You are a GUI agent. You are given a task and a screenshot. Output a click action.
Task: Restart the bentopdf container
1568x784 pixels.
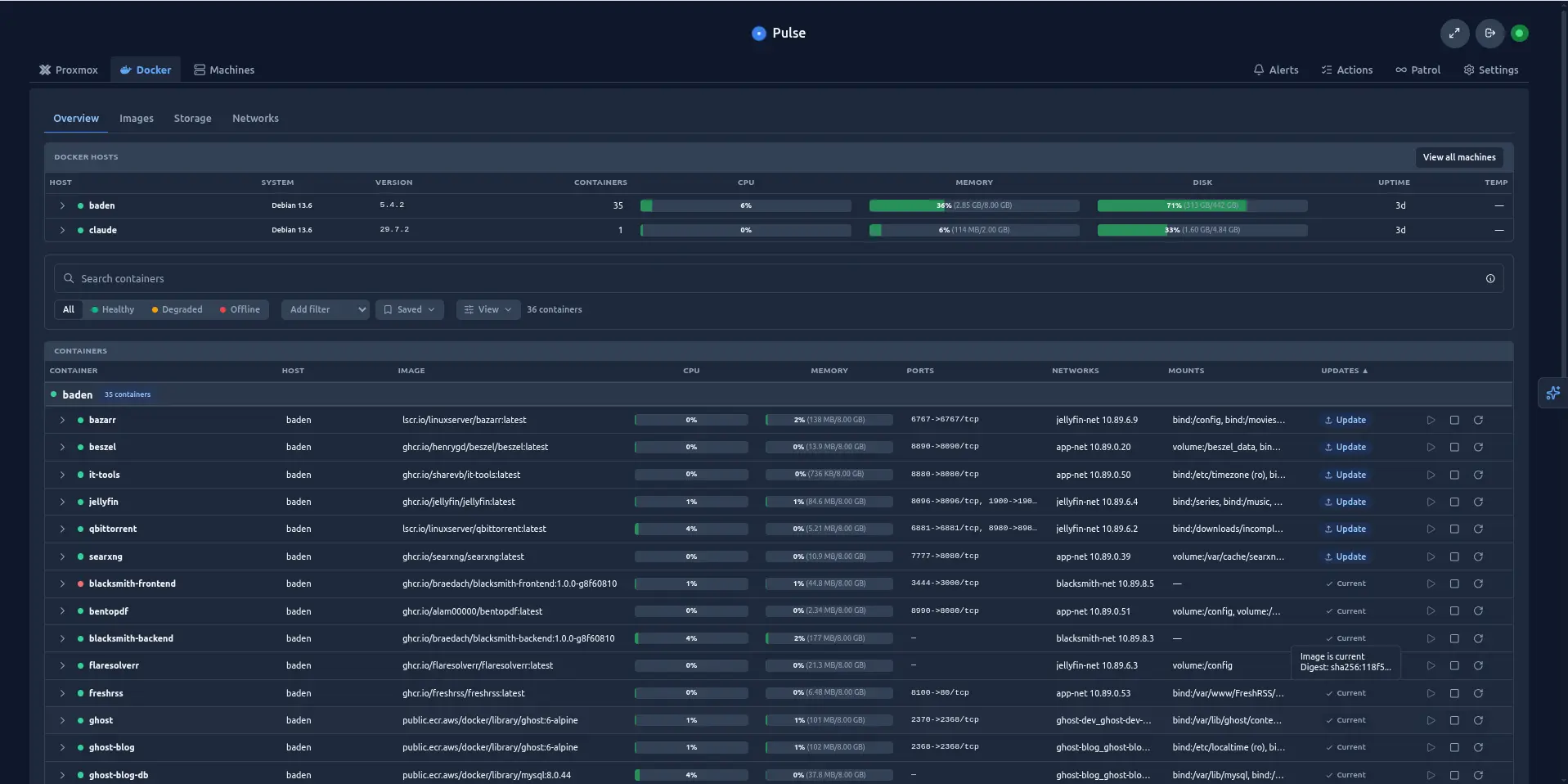(x=1478, y=611)
